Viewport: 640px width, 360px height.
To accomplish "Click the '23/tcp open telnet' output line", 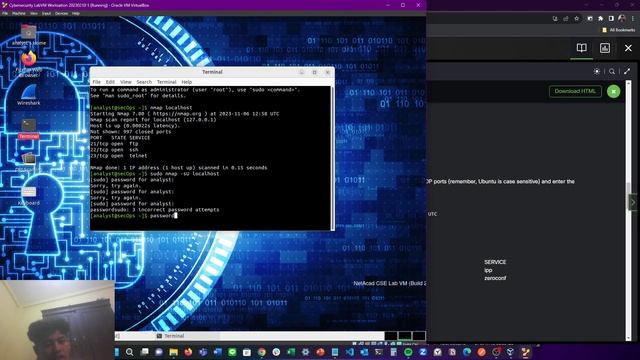I will [119, 156].
